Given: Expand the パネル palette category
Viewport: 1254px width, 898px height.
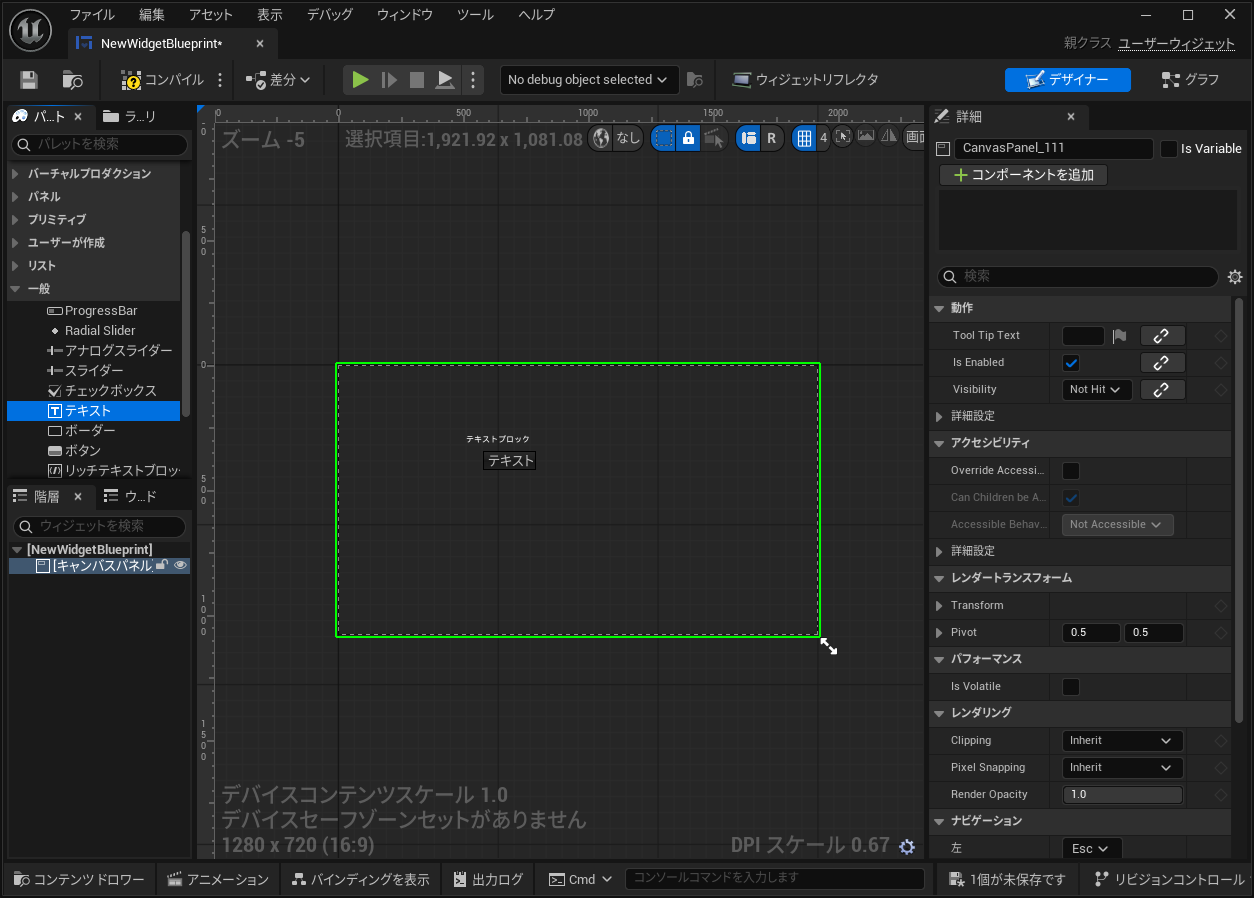Looking at the screenshot, I should tap(15, 197).
